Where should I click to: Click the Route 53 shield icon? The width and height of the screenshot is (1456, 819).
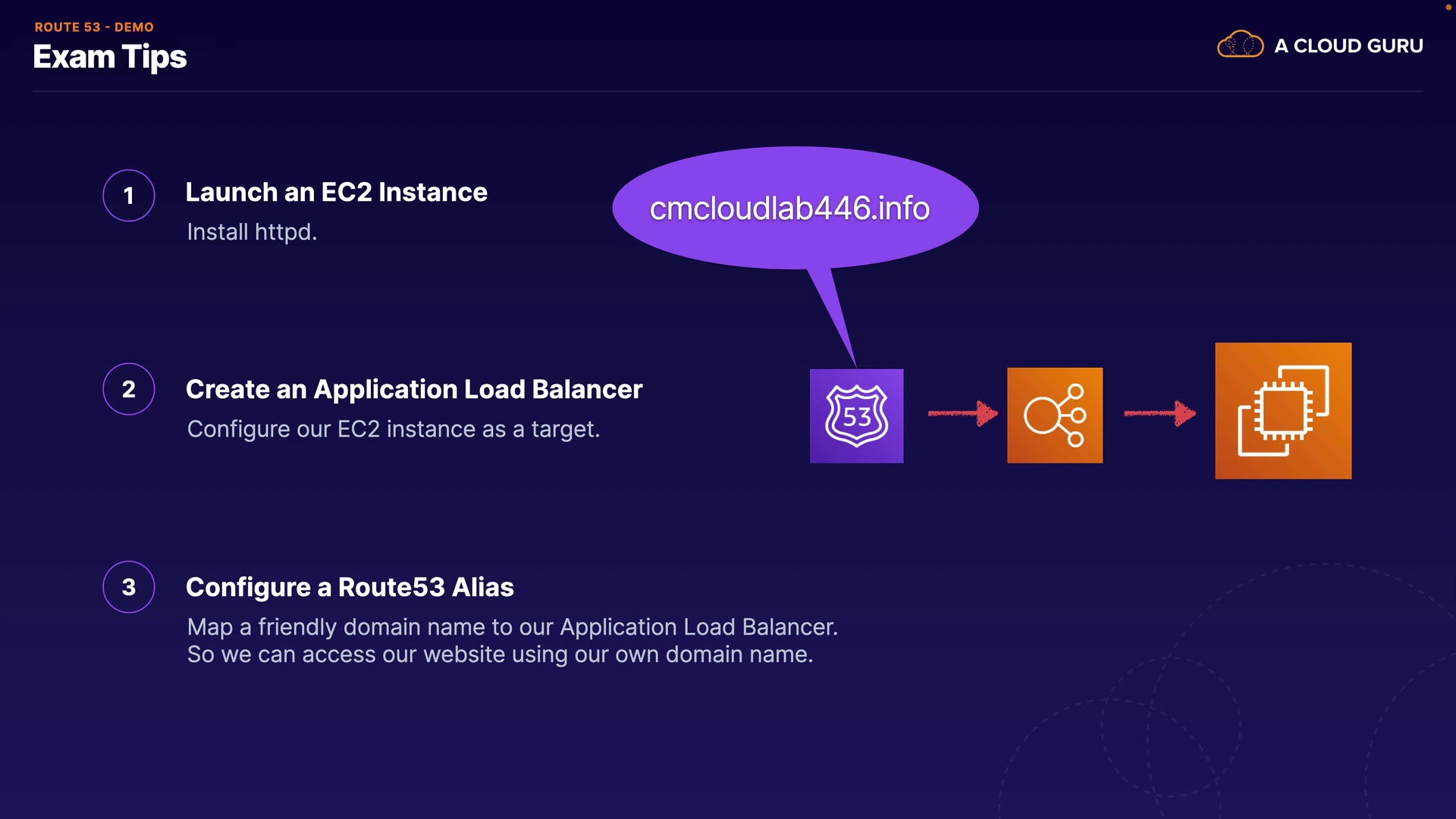(x=856, y=416)
